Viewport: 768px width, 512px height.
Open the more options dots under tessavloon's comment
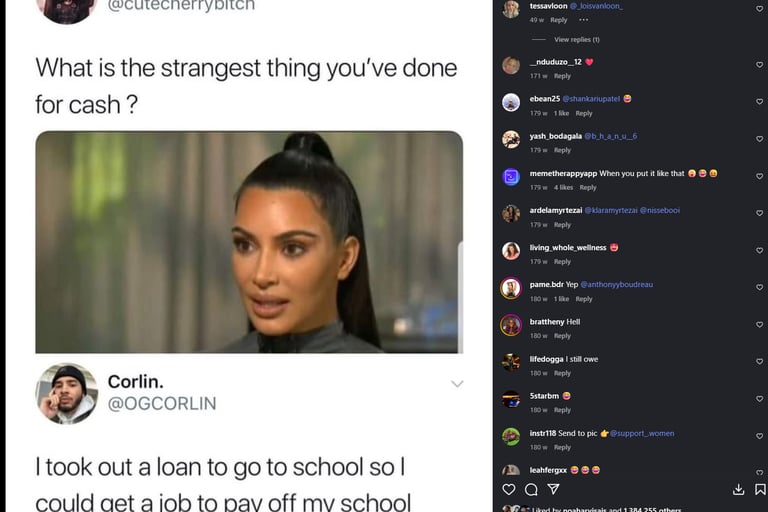pyautogui.click(x=583, y=20)
